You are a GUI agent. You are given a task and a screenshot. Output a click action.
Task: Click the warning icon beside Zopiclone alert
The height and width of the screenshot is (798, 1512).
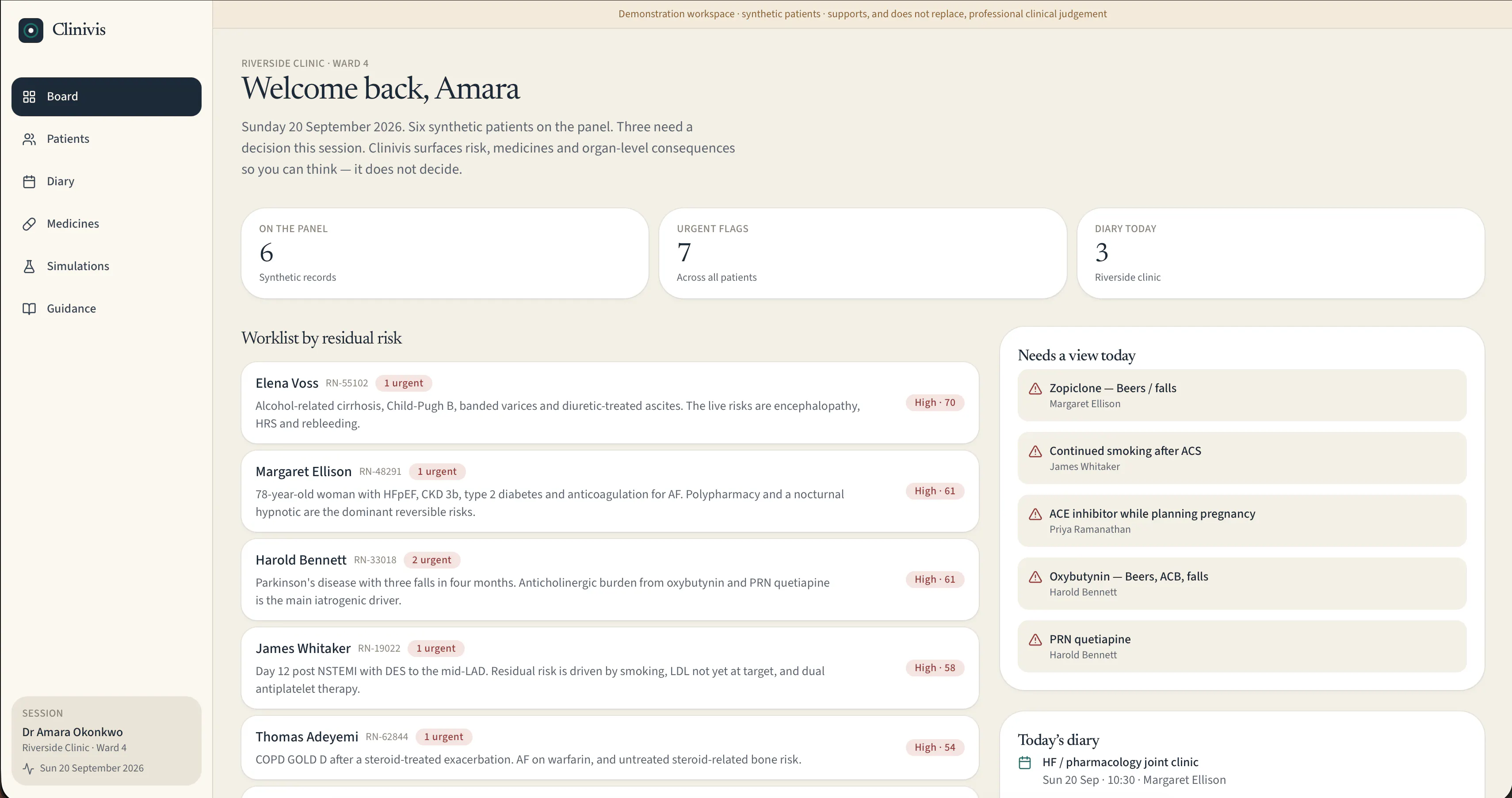click(x=1035, y=389)
